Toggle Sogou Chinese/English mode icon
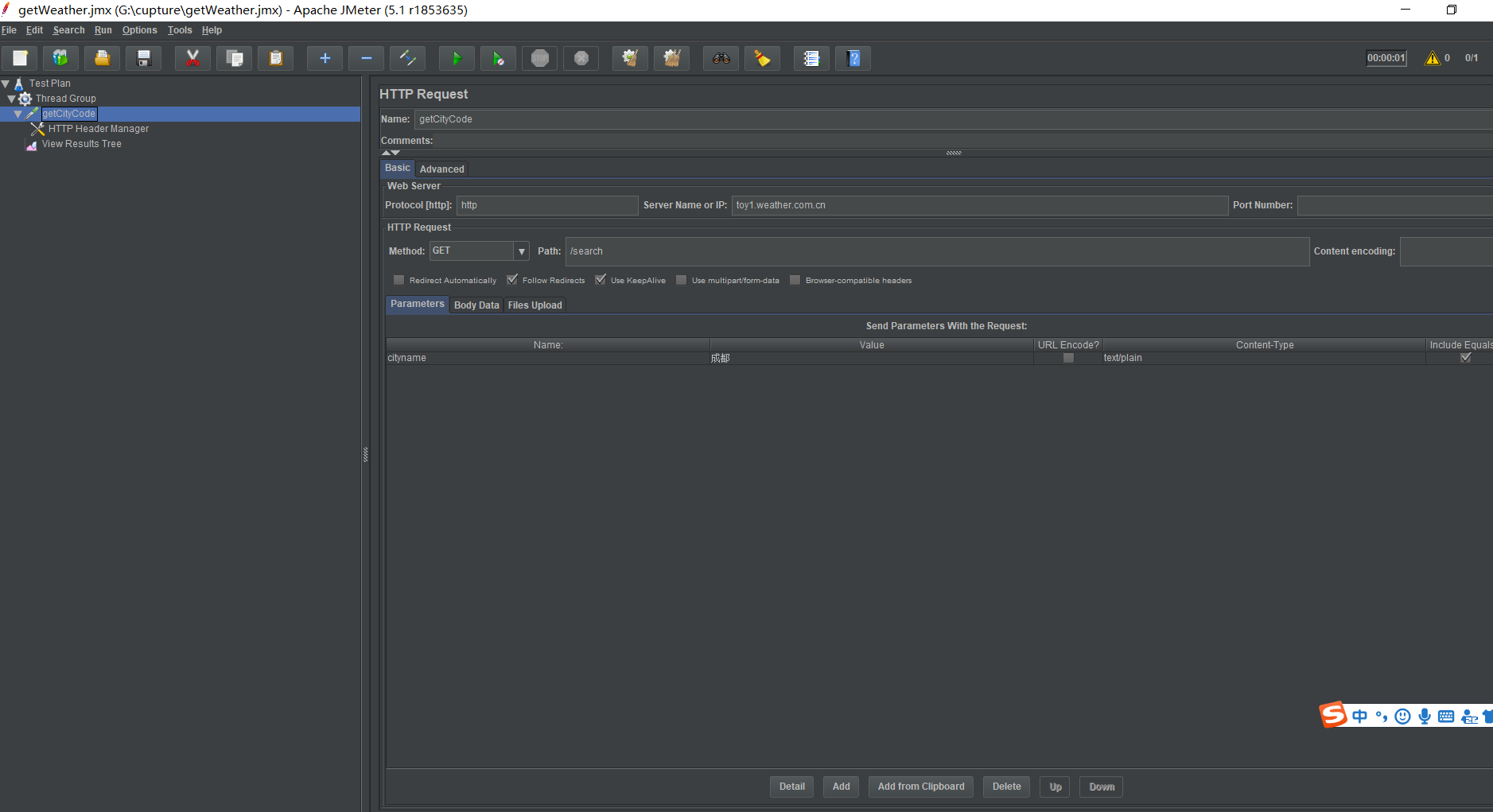1493x812 pixels. tap(1360, 716)
